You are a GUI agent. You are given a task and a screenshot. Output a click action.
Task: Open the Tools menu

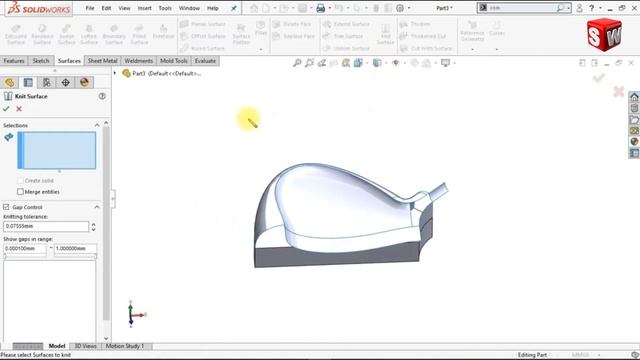point(165,8)
